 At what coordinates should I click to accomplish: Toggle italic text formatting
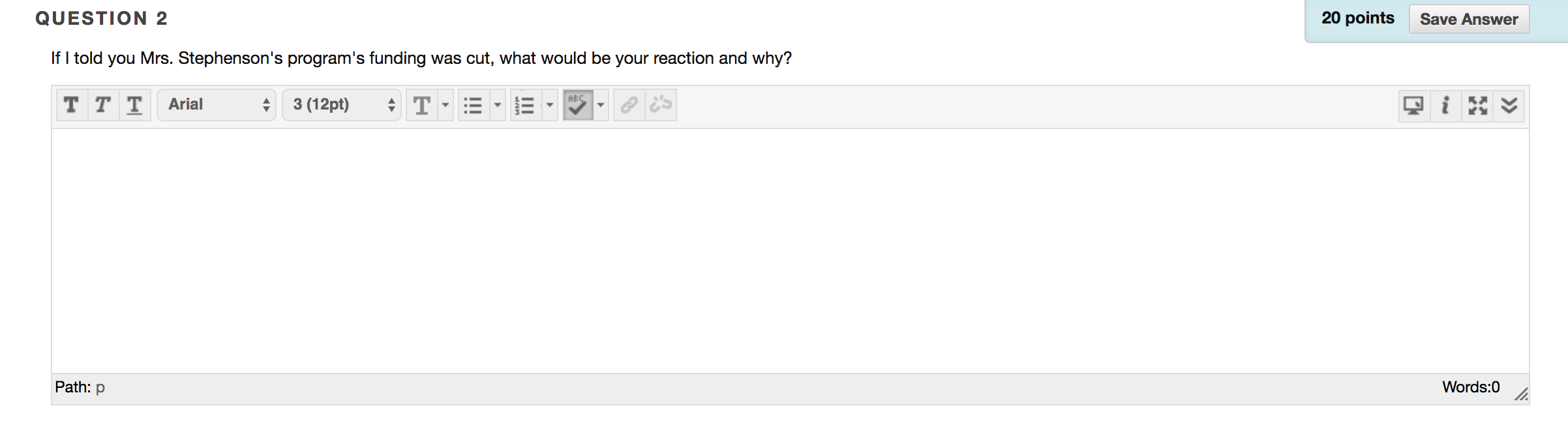coord(102,105)
